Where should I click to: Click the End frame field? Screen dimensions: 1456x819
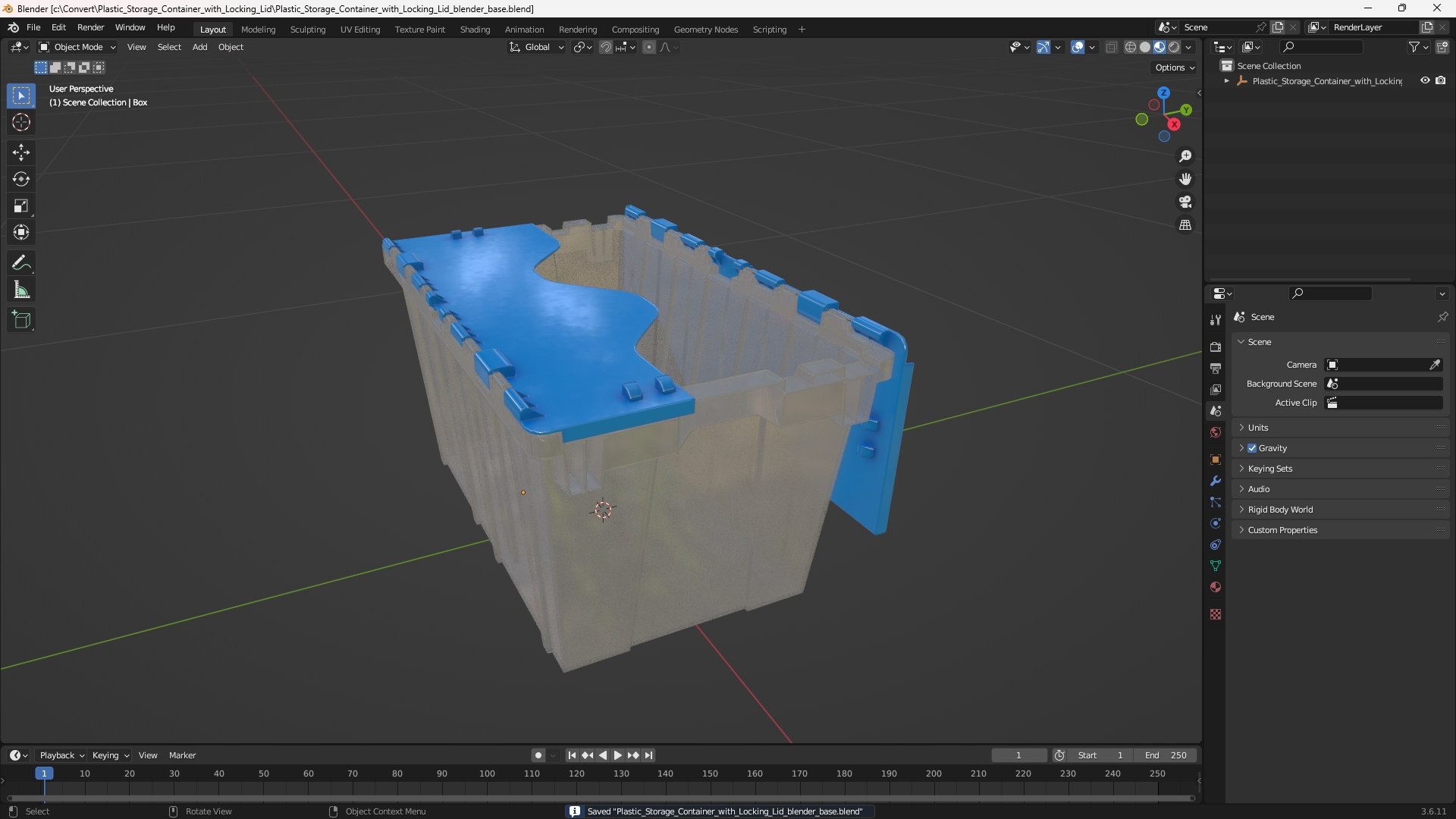pyautogui.click(x=1166, y=755)
